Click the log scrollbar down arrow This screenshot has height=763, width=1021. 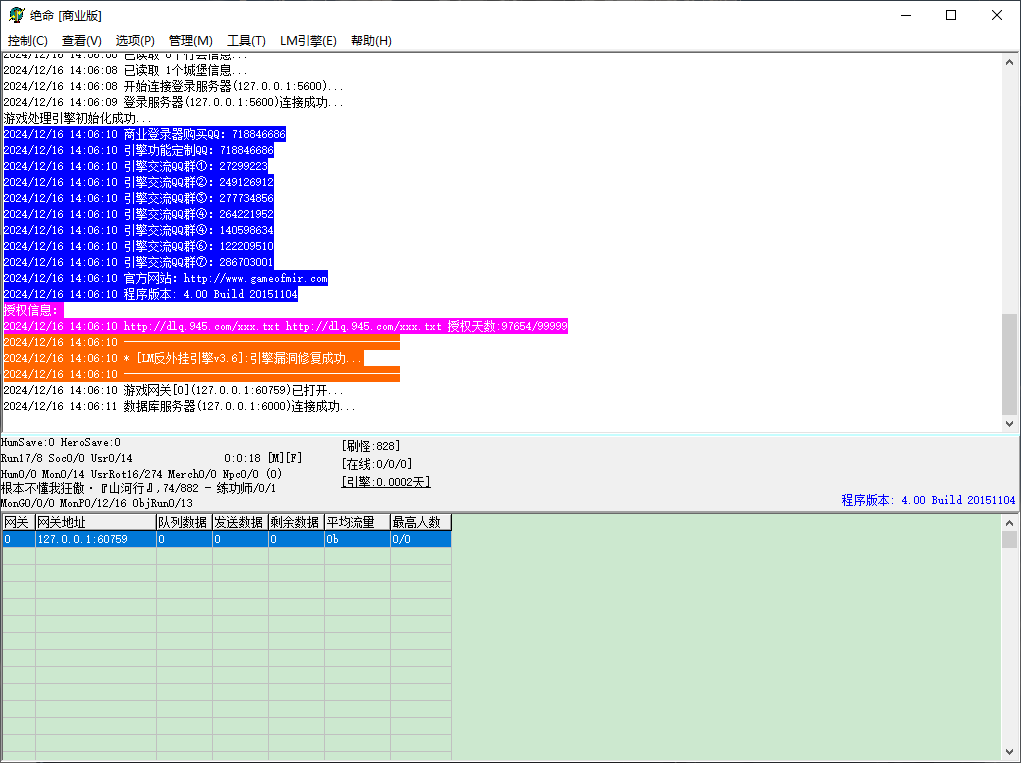pyautogui.click(x=1009, y=423)
